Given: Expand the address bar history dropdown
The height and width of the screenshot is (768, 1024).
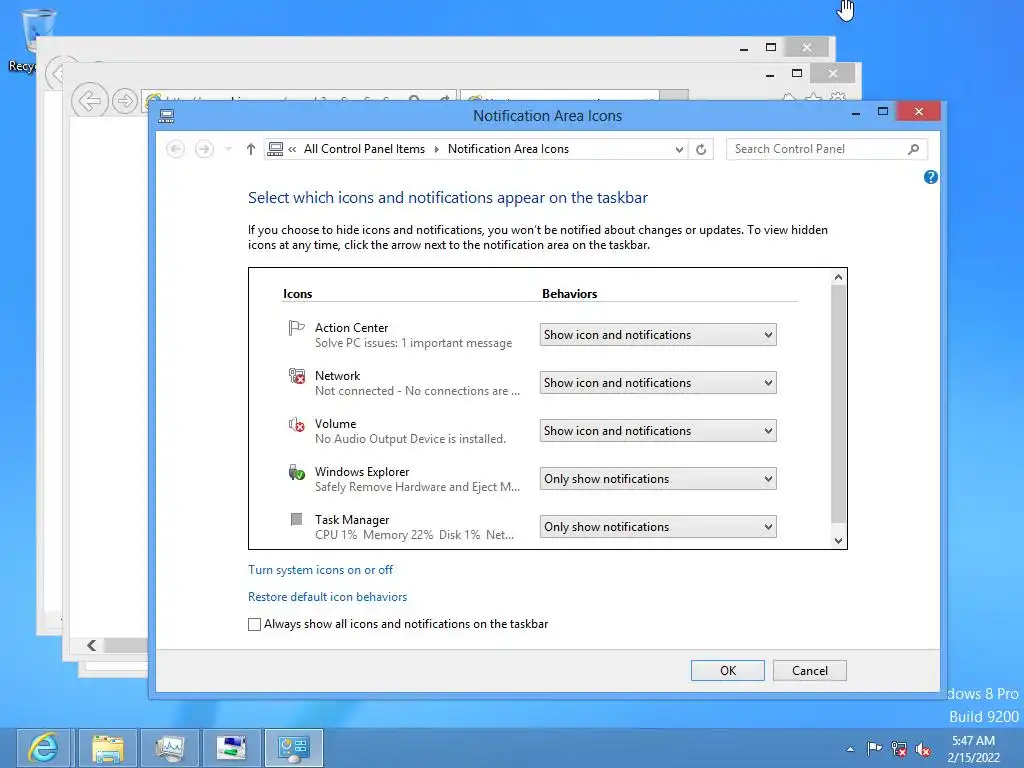Looking at the screenshot, I should (x=679, y=150).
